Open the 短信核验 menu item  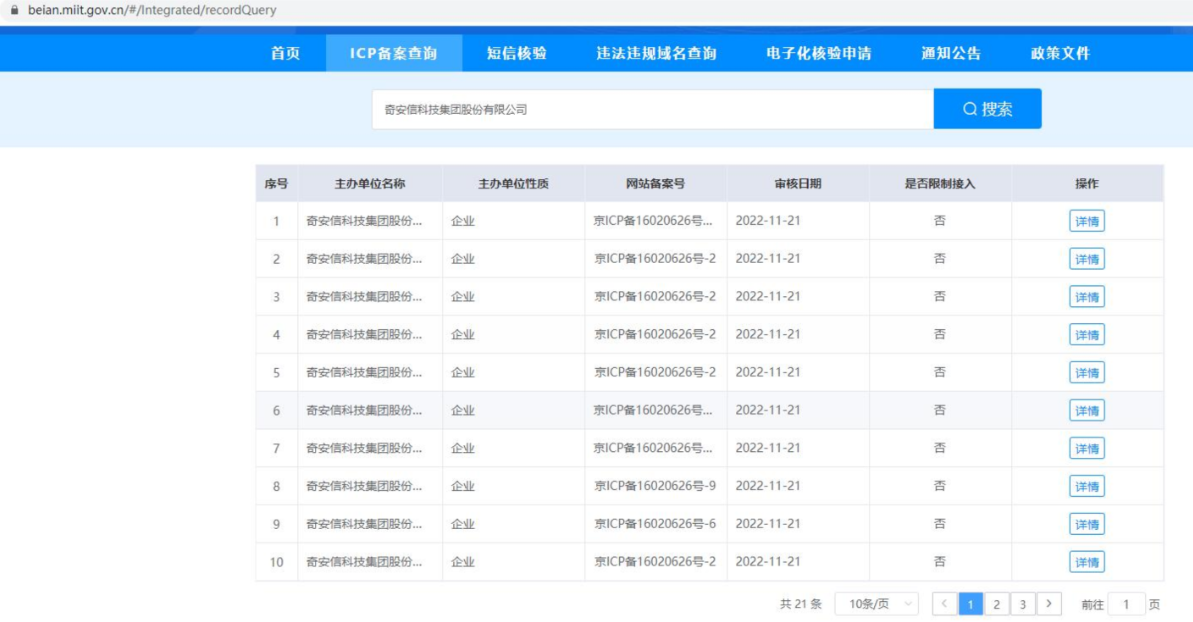516,54
